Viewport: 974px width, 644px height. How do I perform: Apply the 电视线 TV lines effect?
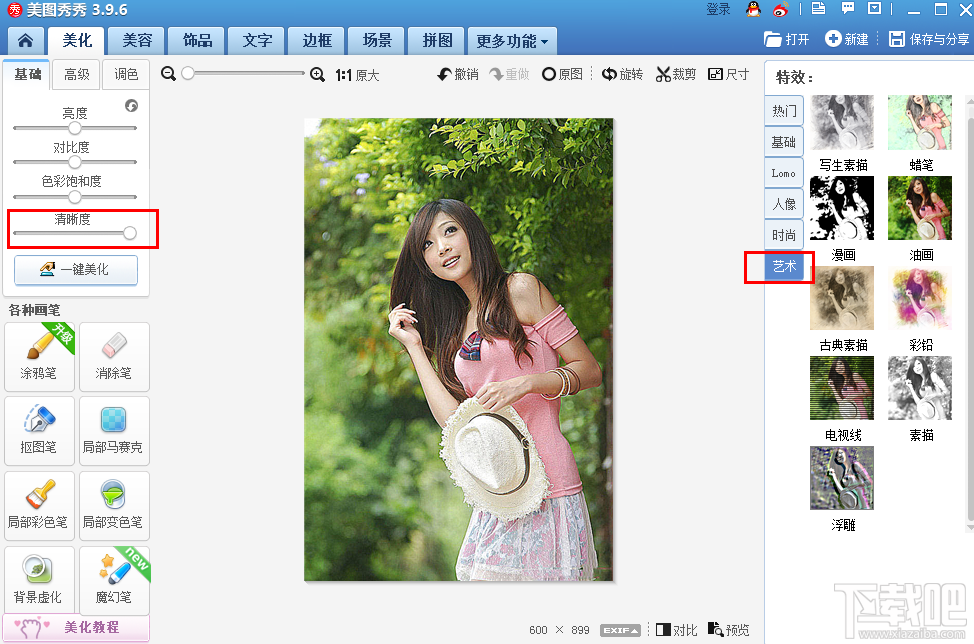[842, 388]
